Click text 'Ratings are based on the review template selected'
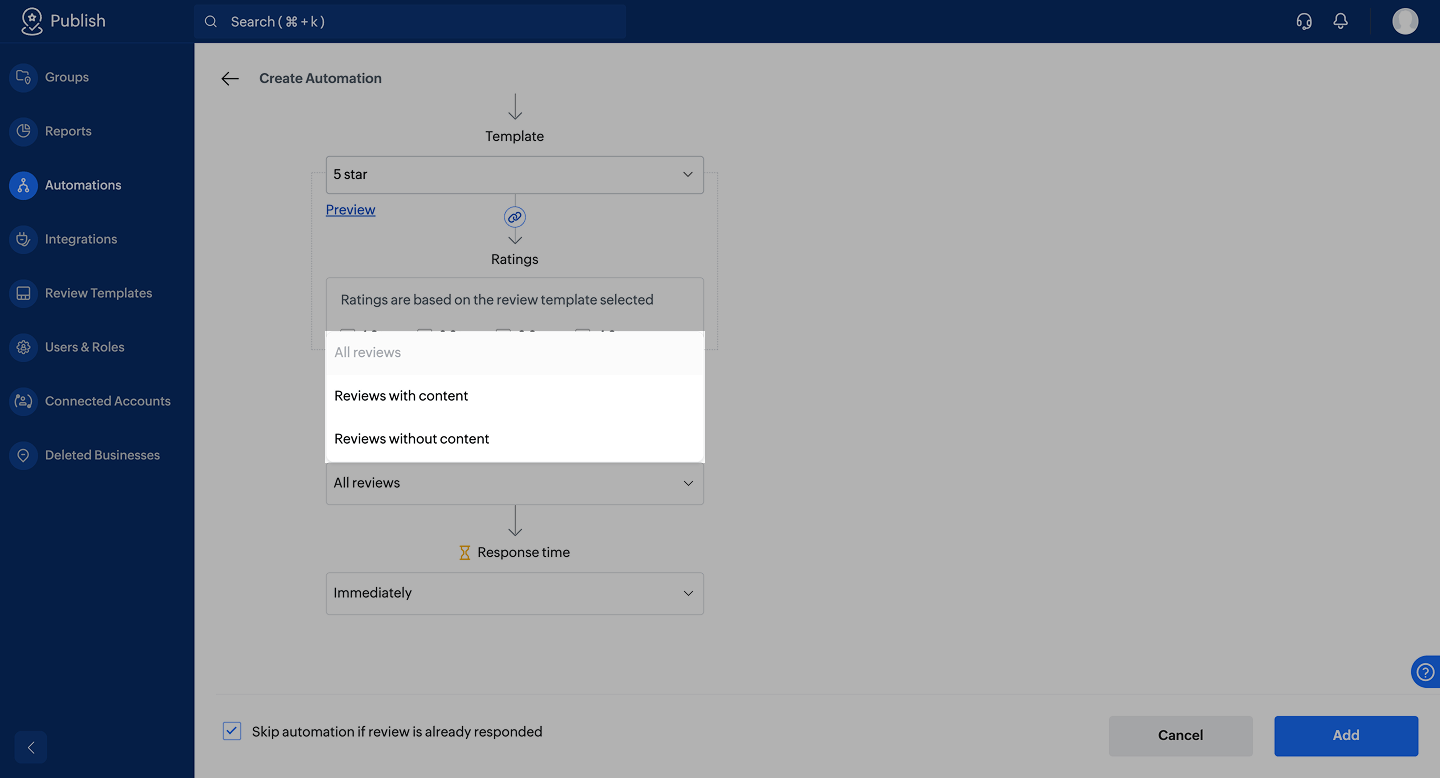This screenshot has height=778, width=1440. pos(497,299)
